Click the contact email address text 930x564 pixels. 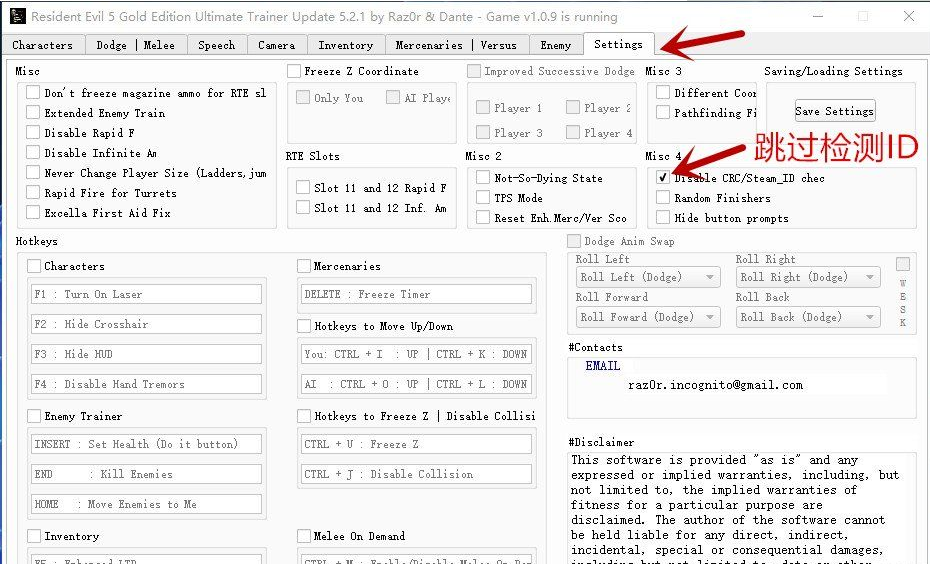715,385
